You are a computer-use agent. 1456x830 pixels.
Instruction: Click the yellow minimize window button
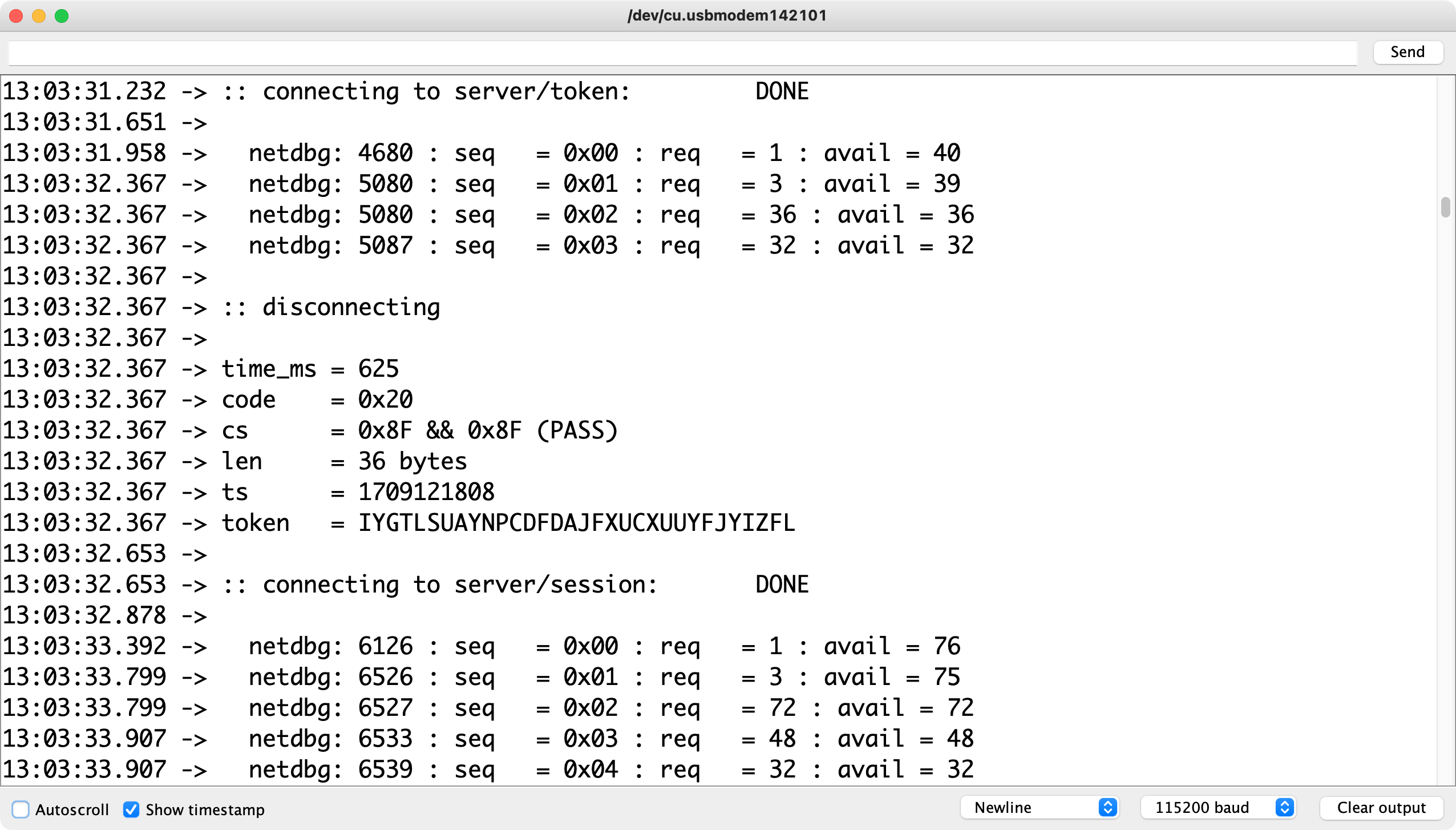(x=39, y=15)
